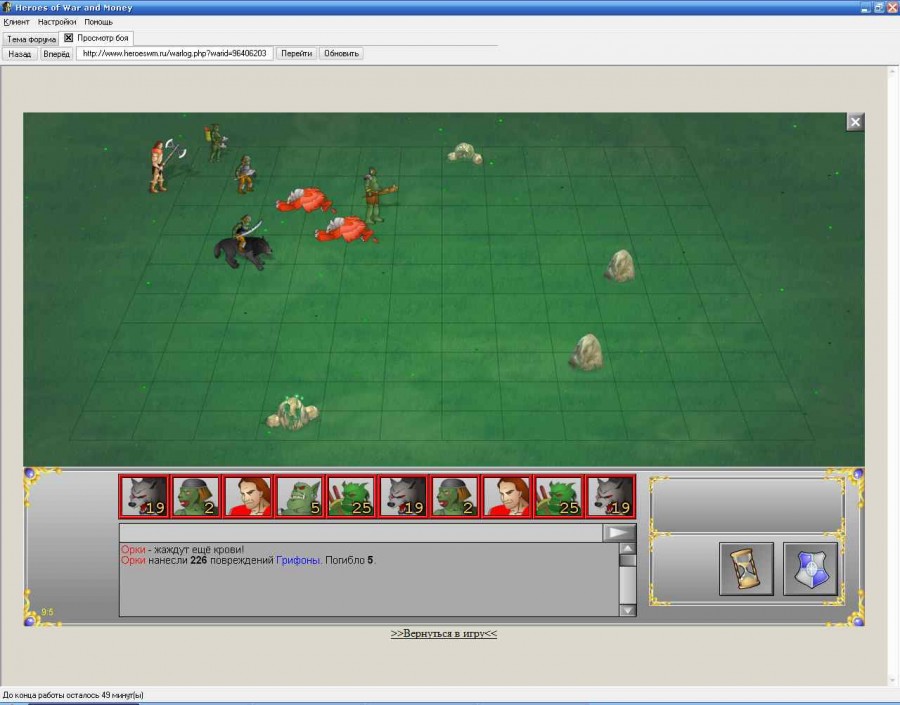Select the ogre with club on battlefield
This screenshot has width=900, height=705.
tap(378, 195)
